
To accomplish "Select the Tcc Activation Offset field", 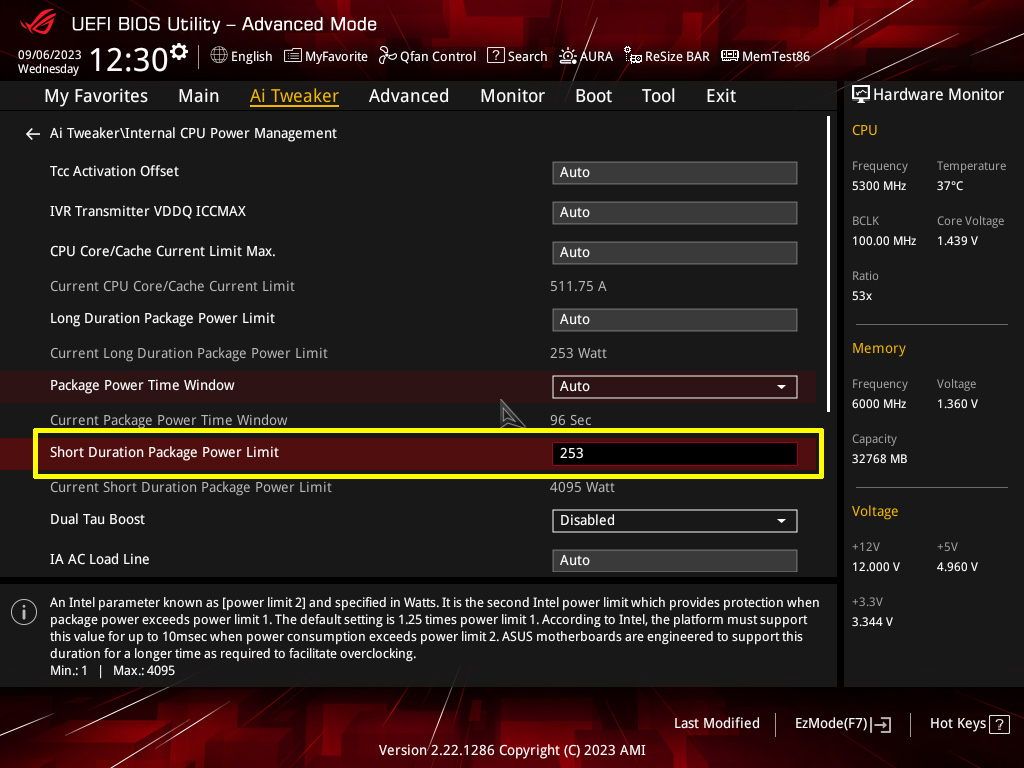I will tap(674, 172).
